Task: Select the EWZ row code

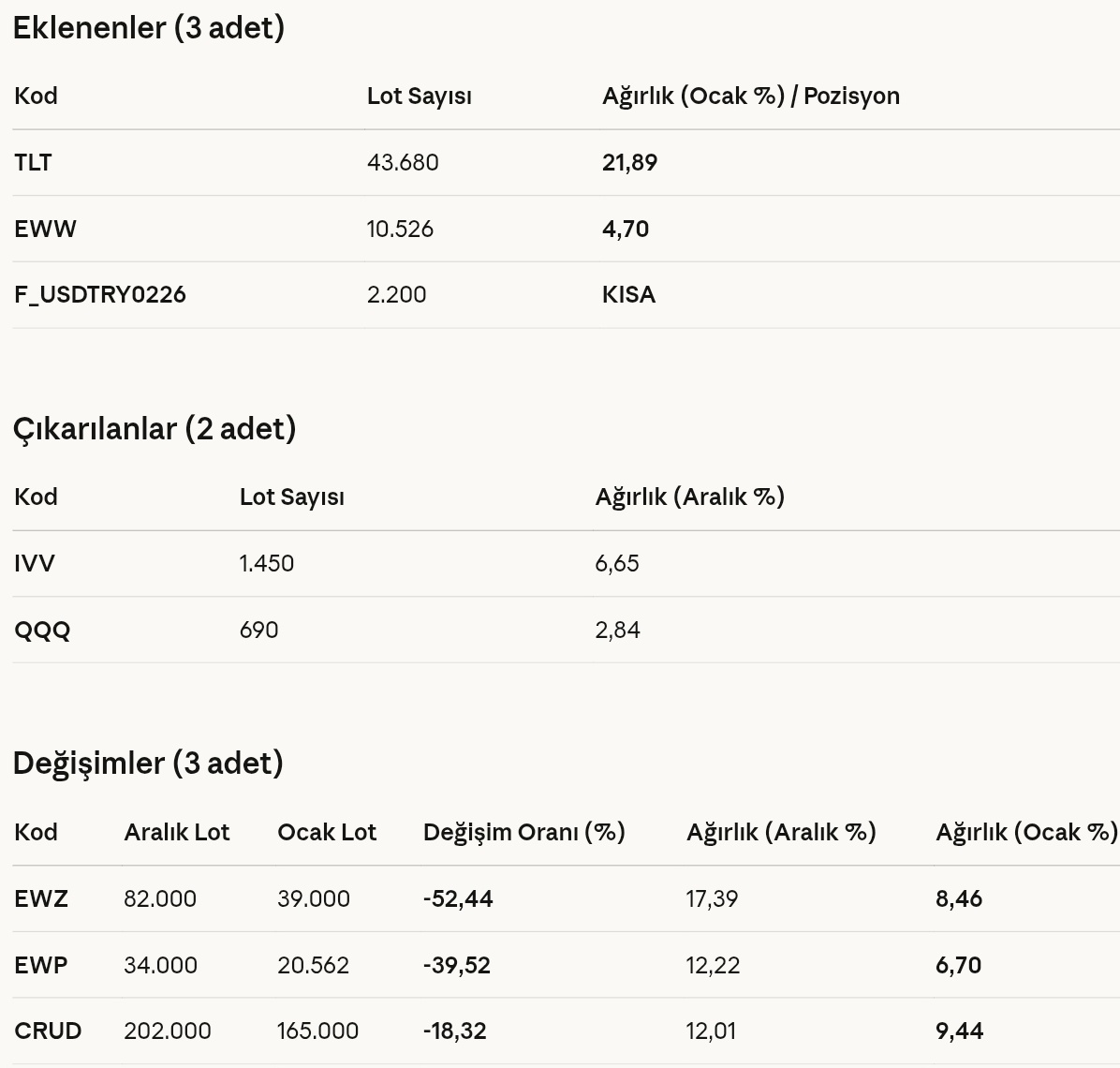Action: coord(40,898)
